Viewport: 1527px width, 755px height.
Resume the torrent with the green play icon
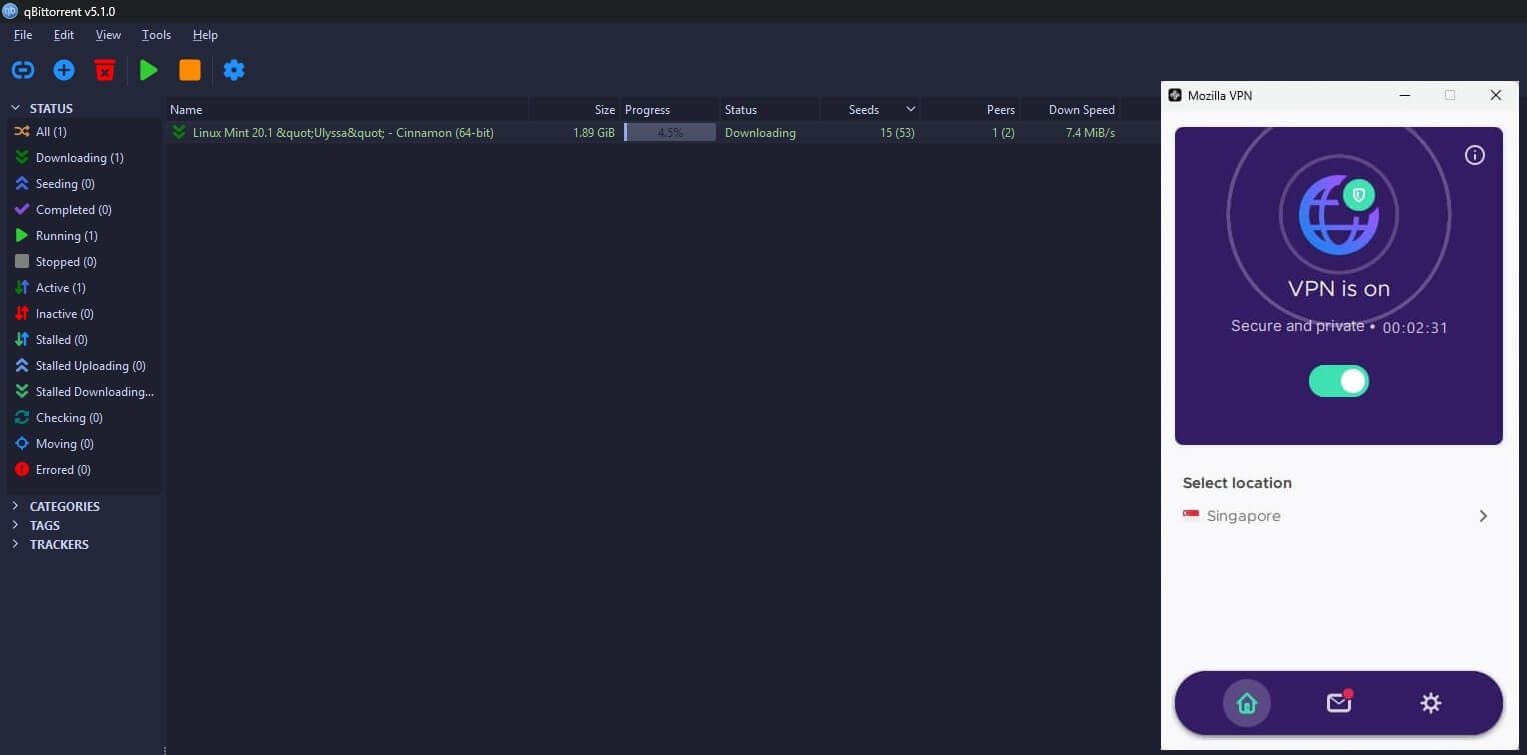(148, 69)
